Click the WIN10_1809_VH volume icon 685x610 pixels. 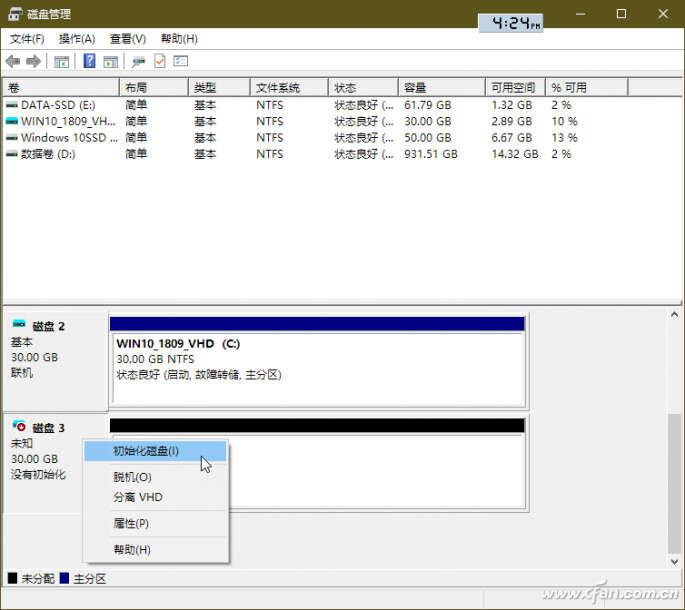coord(12,121)
